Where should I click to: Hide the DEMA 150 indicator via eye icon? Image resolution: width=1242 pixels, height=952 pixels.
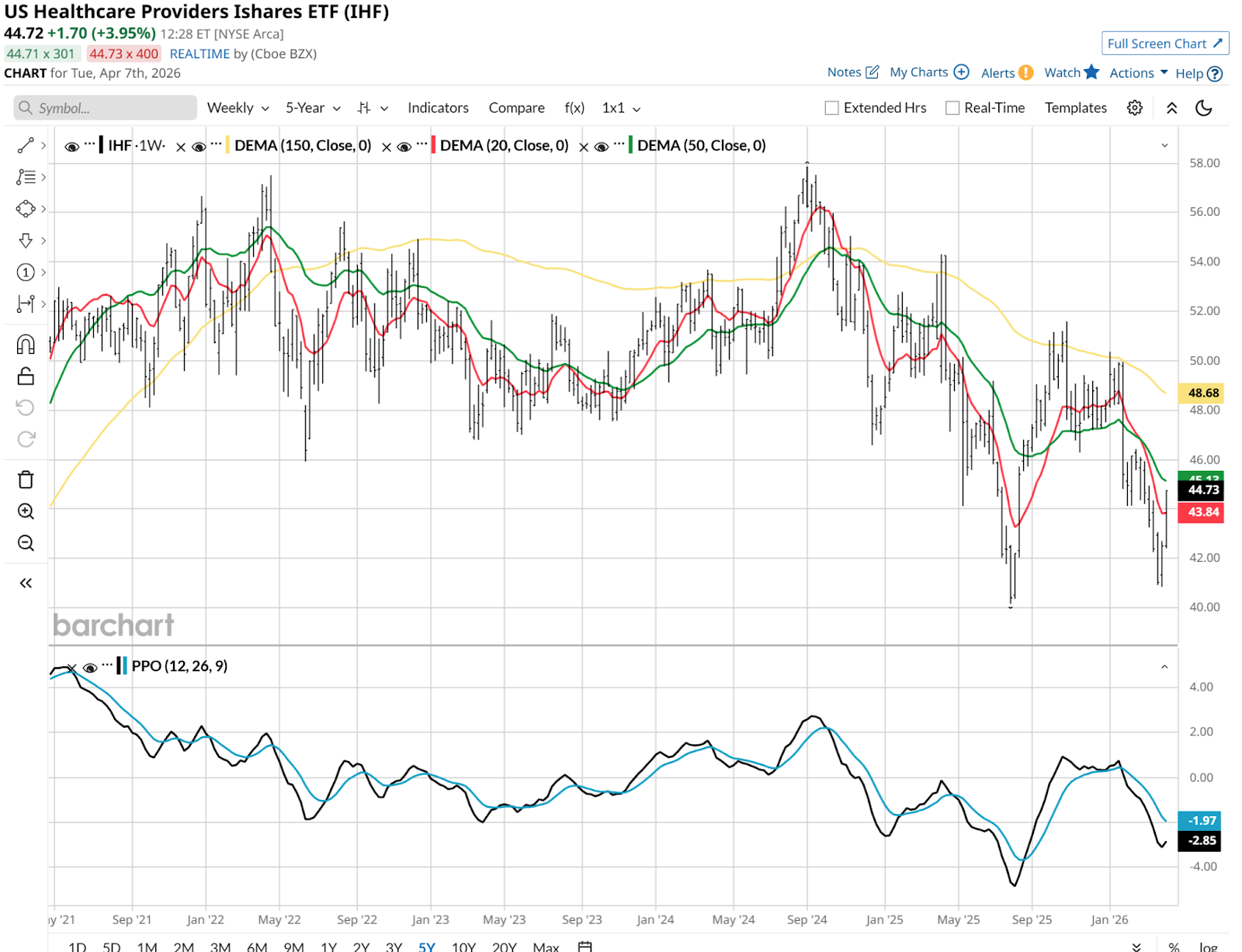(x=199, y=147)
